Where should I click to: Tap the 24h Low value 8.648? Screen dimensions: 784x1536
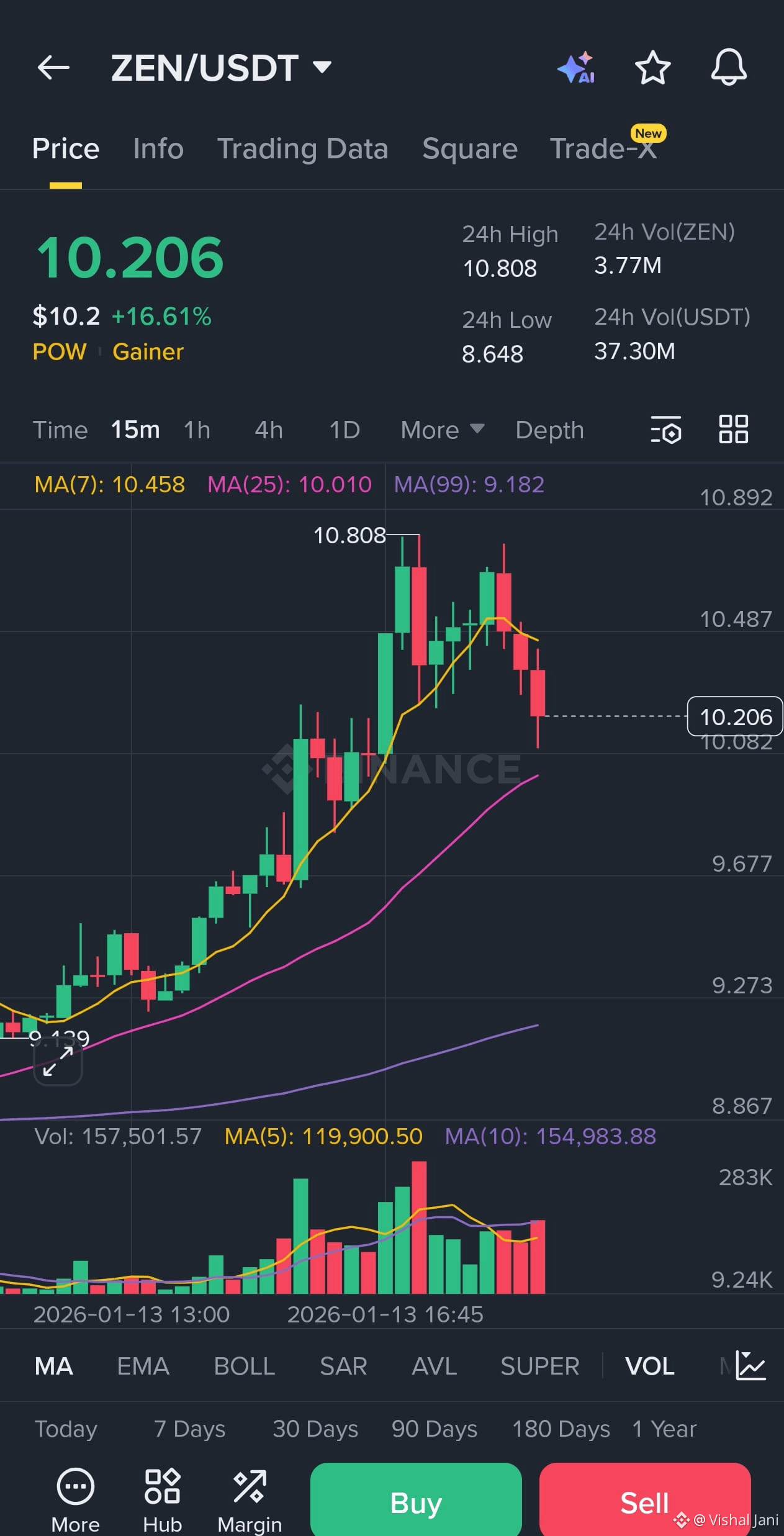coord(492,354)
